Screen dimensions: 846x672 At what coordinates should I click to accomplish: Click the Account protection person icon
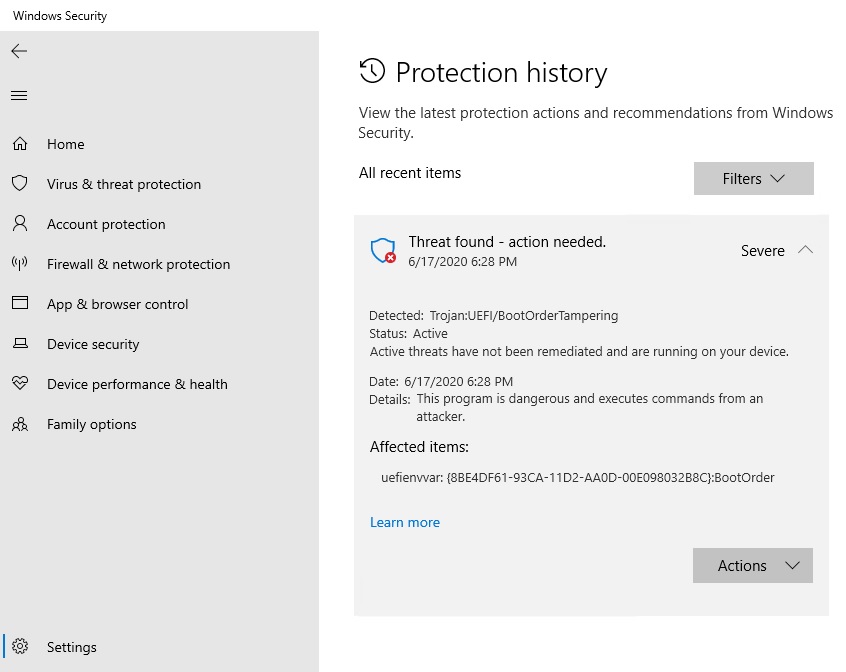(x=20, y=224)
